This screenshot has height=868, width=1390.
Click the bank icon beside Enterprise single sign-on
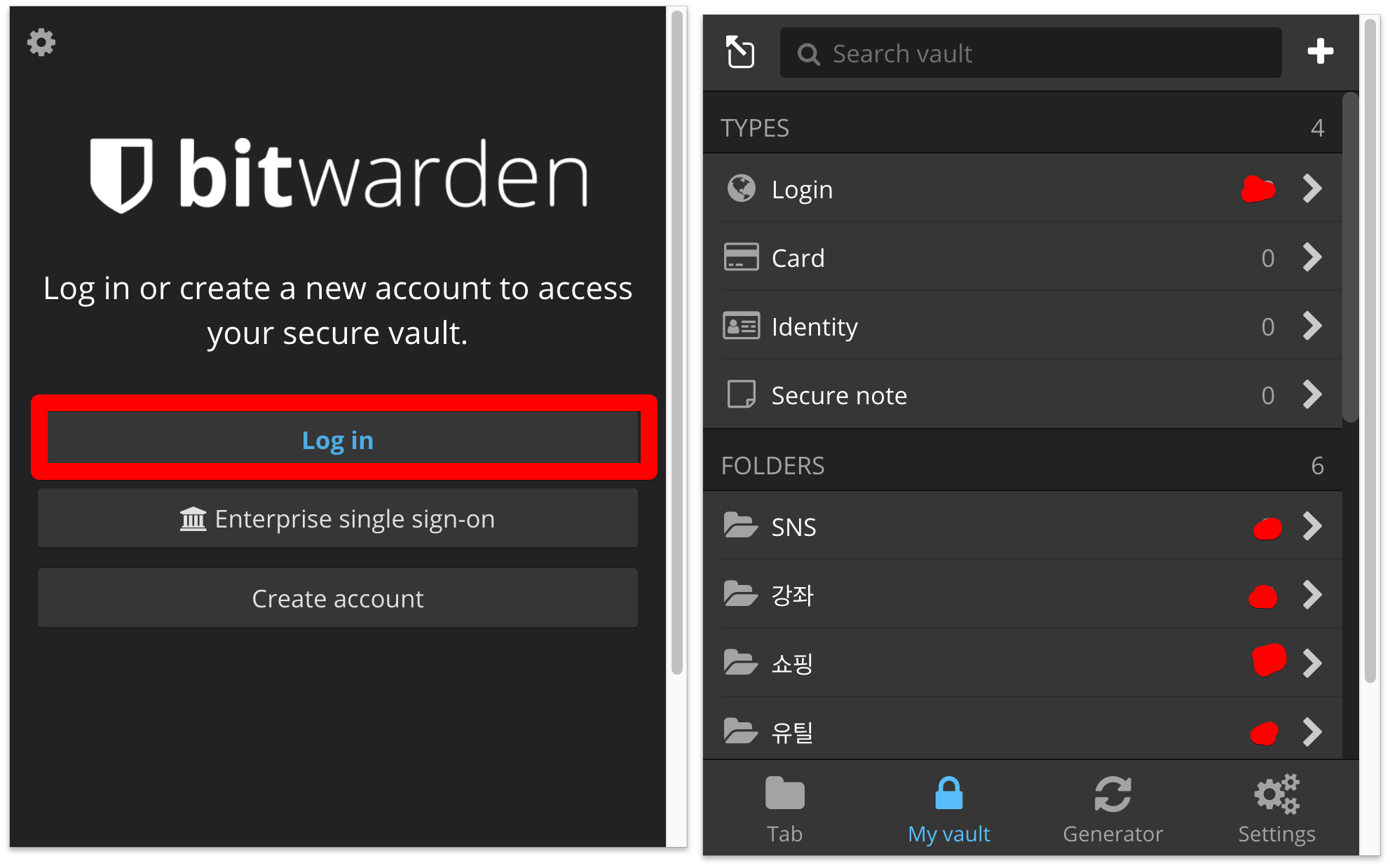[x=193, y=519]
